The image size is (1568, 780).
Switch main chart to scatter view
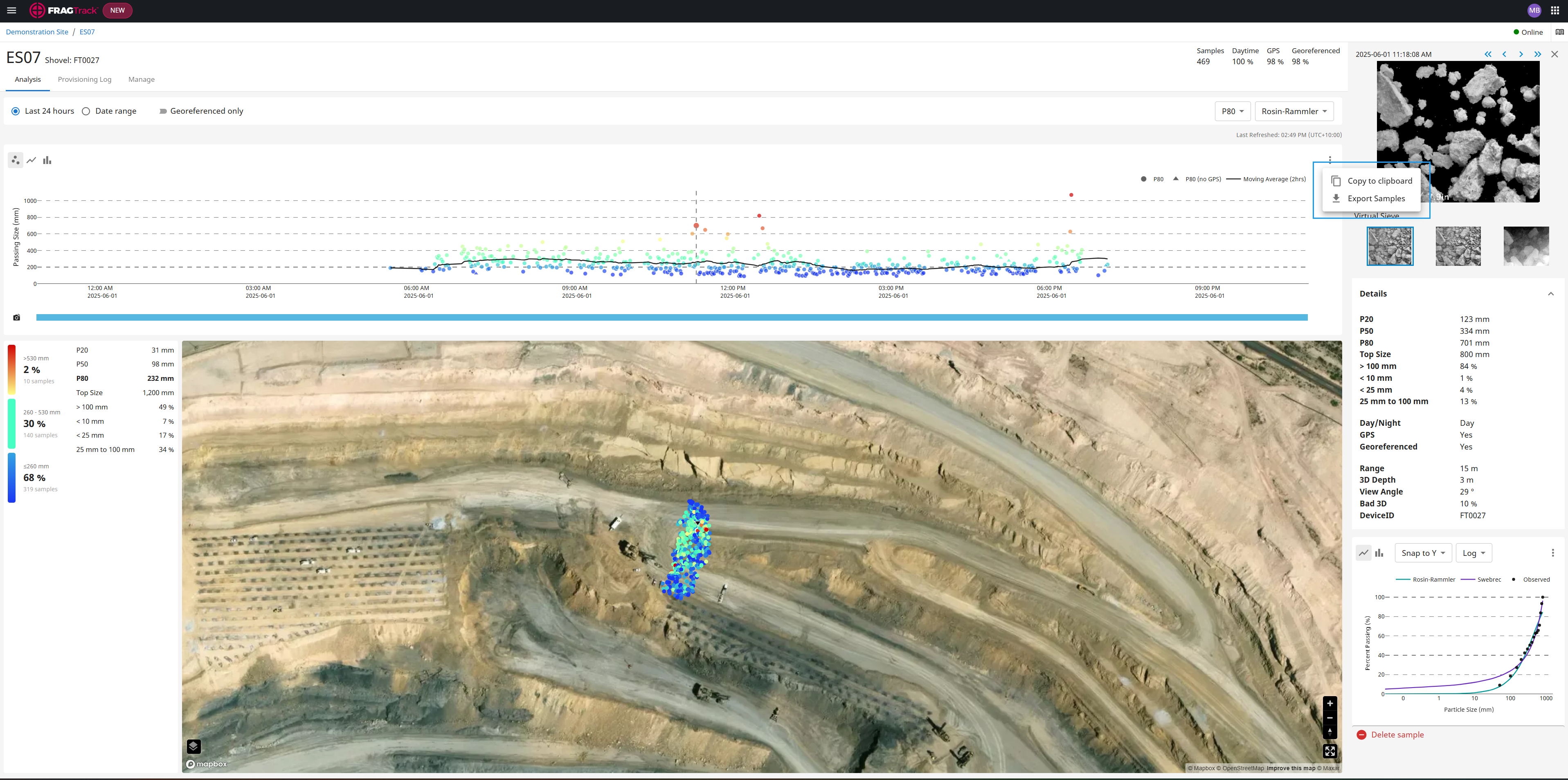click(16, 161)
